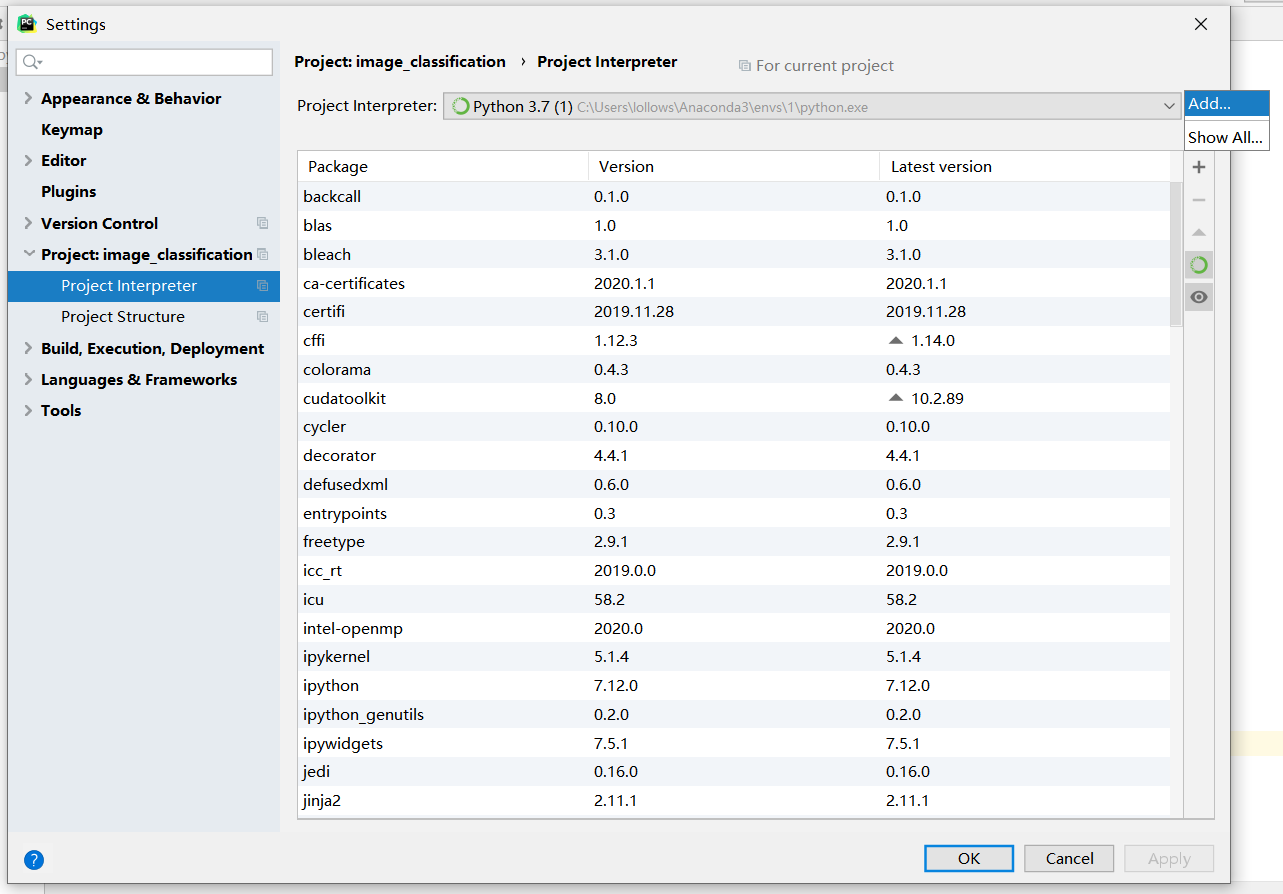Select the jedi package row
1283x894 pixels.
[734, 772]
